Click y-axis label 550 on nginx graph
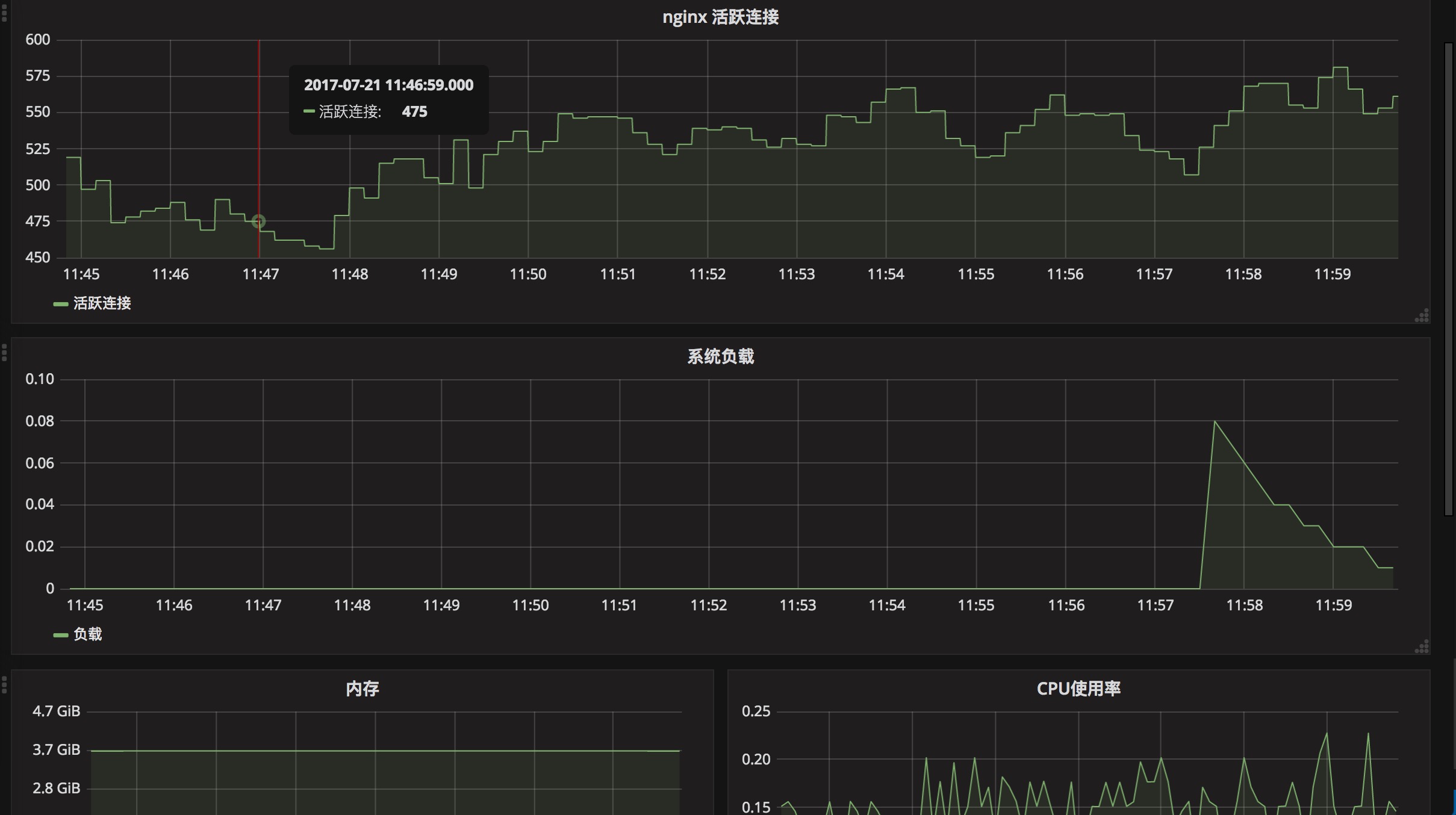Image resolution: width=1456 pixels, height=815 pixels. (37, 112)
